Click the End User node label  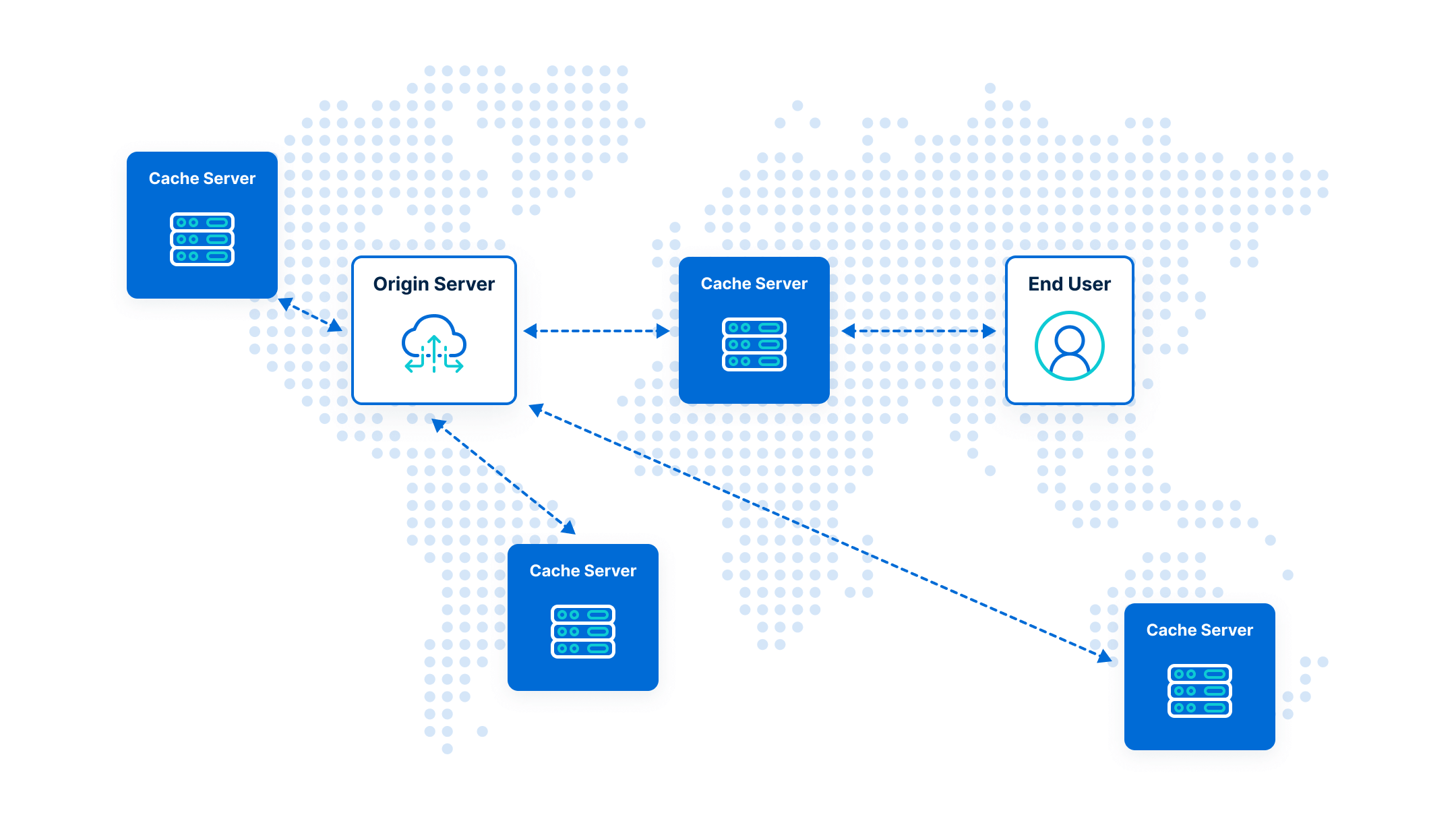1069,282
